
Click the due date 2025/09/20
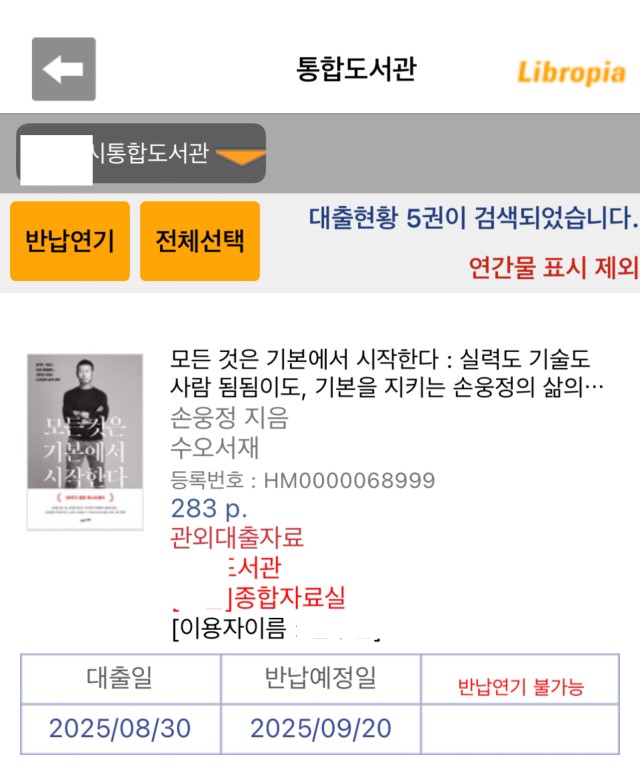pos(321,728)
